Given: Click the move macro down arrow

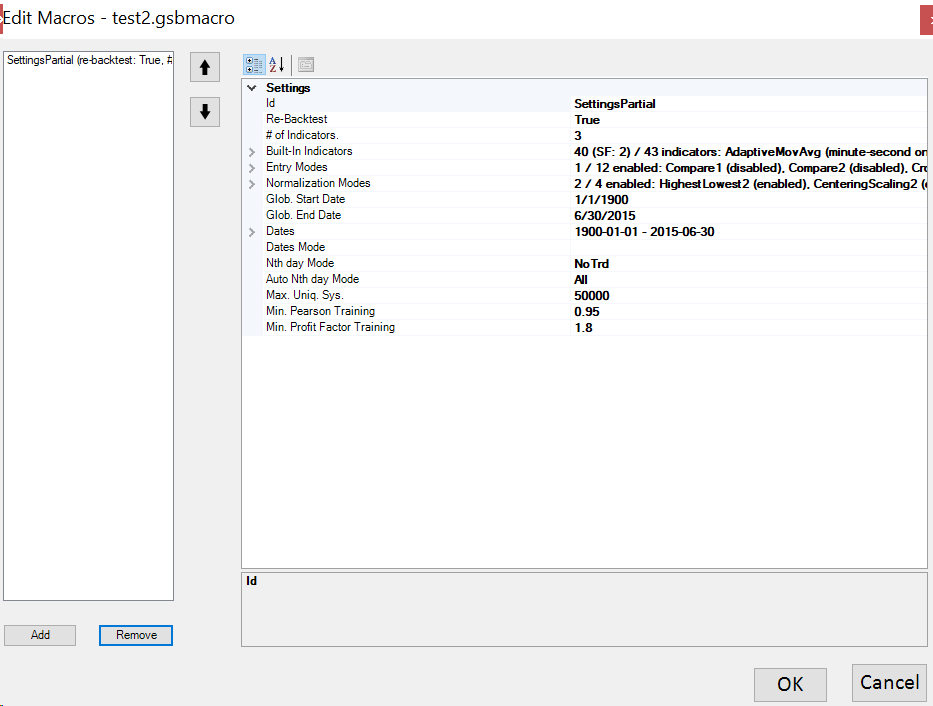Looking at the screenshot, I should click(x=205, y=112).
